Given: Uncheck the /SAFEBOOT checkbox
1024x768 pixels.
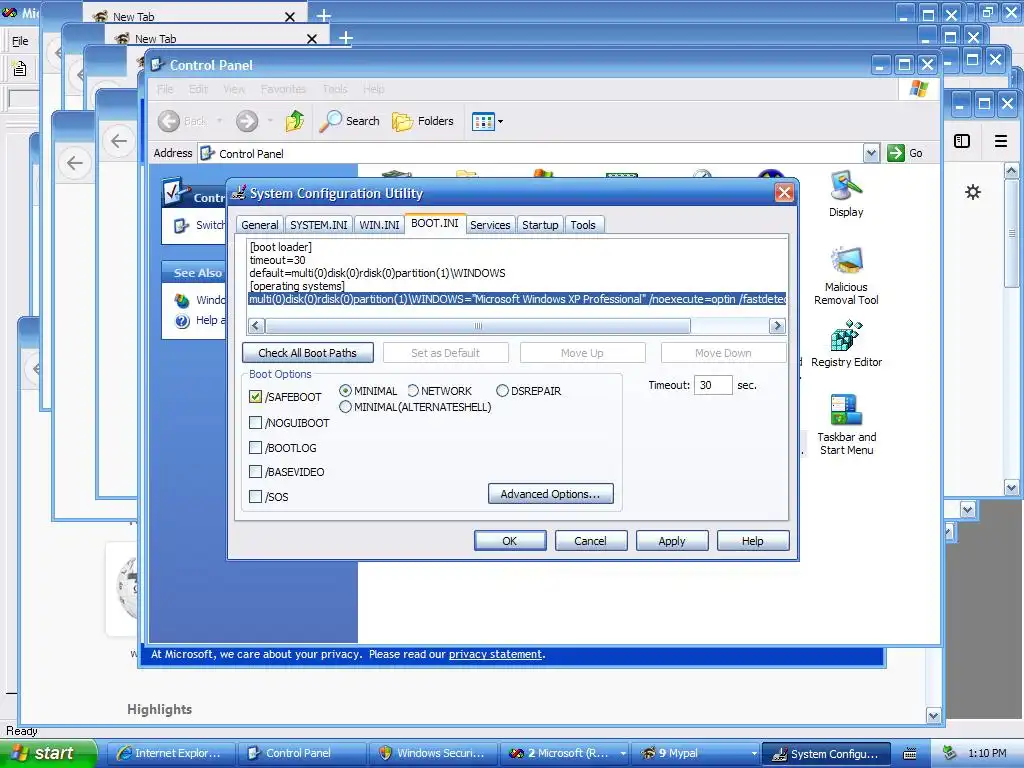Looking at the screenshot, I should coord(255,396).
